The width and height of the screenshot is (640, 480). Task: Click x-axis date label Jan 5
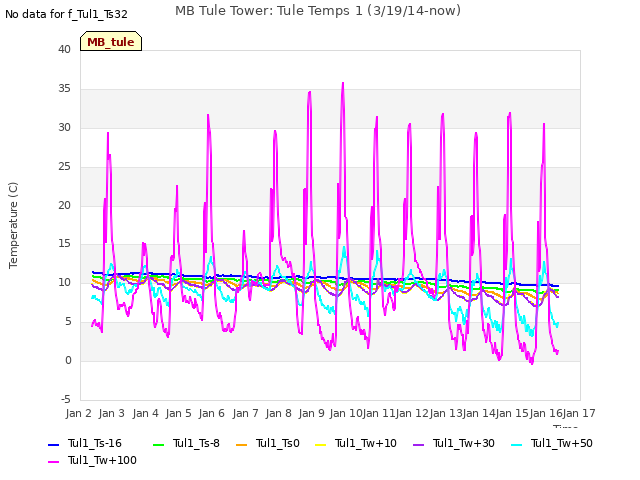(178, 413)
